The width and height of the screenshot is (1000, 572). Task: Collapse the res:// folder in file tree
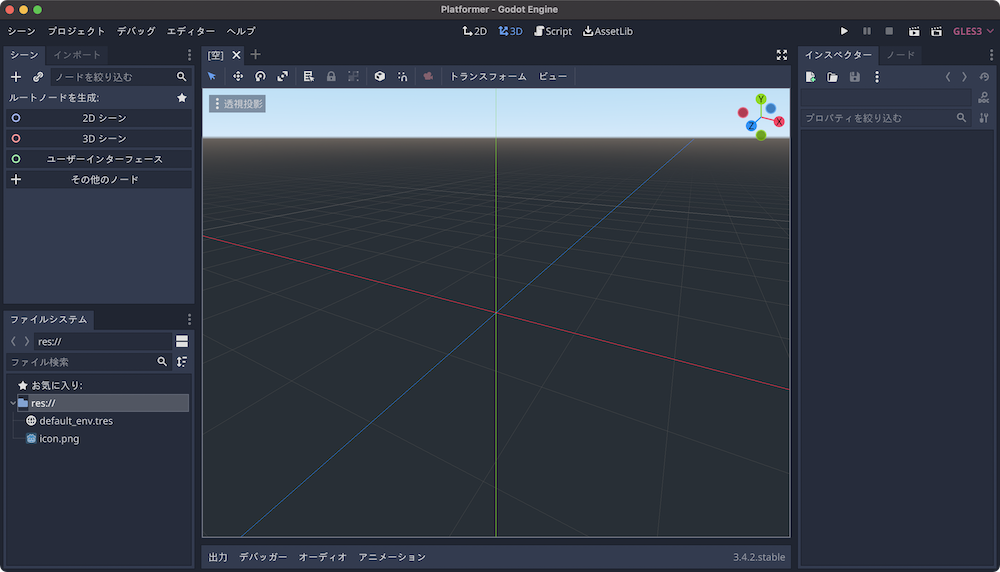point(12,403)
